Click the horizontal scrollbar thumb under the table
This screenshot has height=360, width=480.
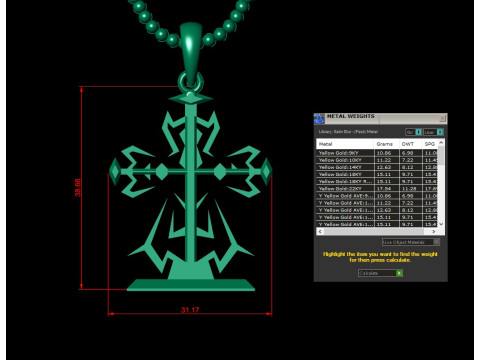(374, 231)
